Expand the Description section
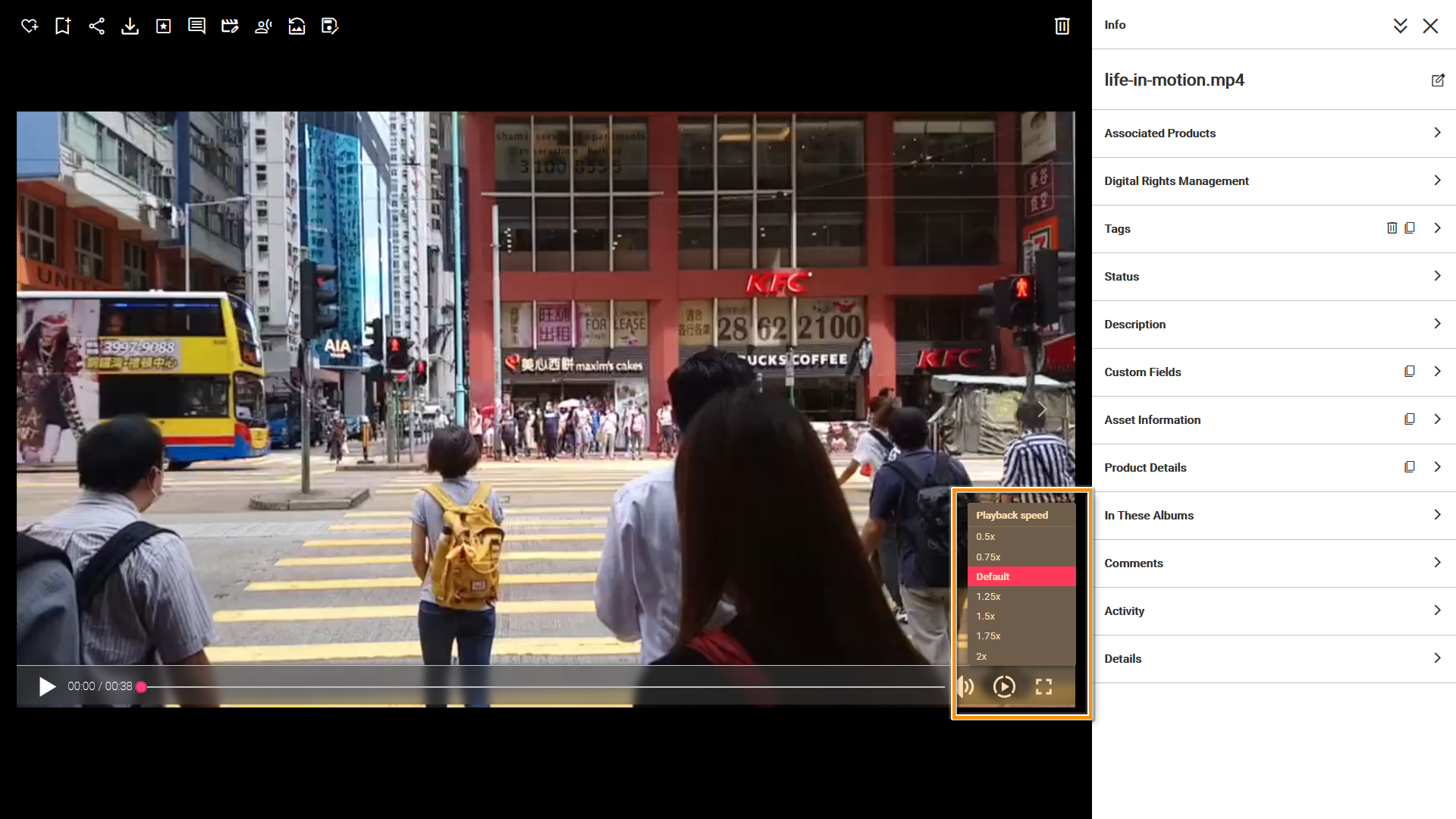Viewport: 1456px width, 819px height. pos(1274,324)
